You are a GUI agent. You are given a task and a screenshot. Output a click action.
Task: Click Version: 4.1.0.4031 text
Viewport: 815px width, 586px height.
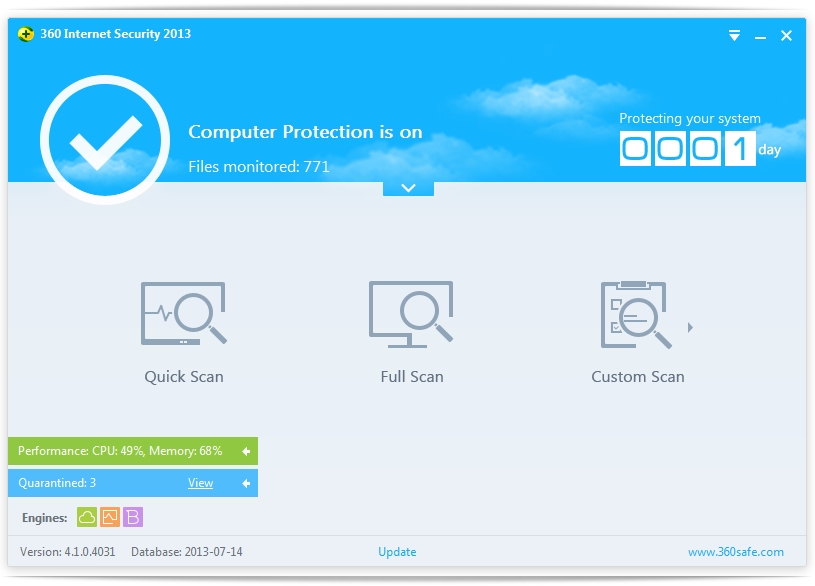(x=68, y=552)
